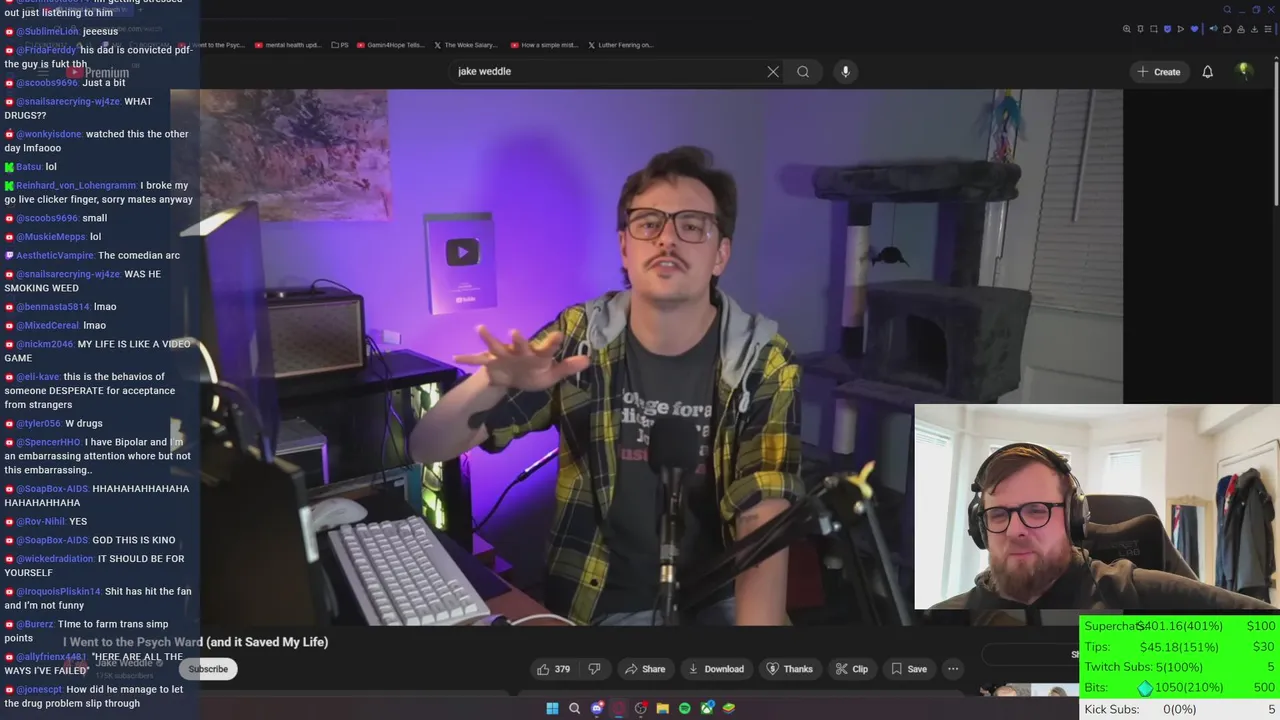The image size is (1280, 720).
Task: Toggle the blue shield ad-blocker icon
Action: (1167, 29)
